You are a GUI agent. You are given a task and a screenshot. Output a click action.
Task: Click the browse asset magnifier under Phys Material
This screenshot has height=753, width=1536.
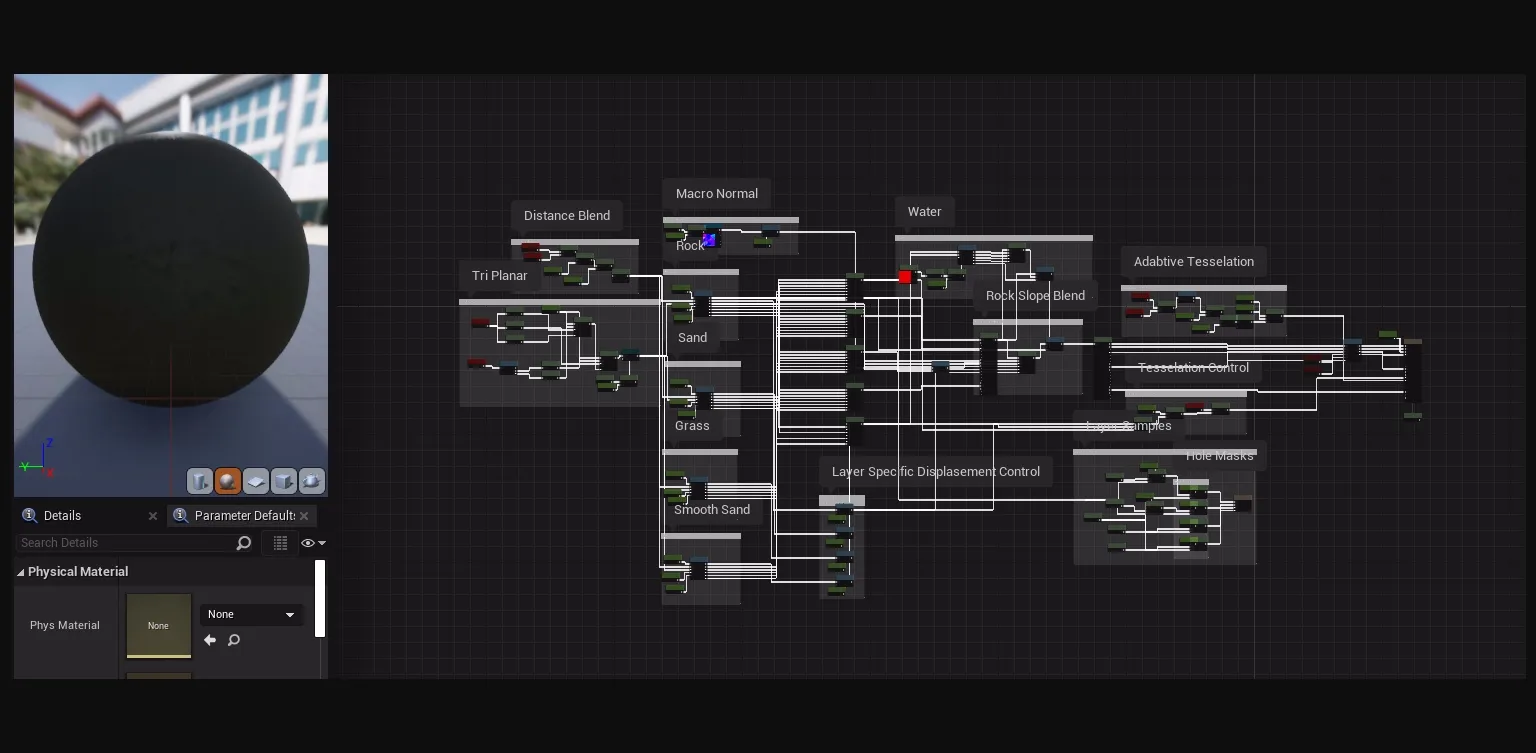tap(233, 640)
